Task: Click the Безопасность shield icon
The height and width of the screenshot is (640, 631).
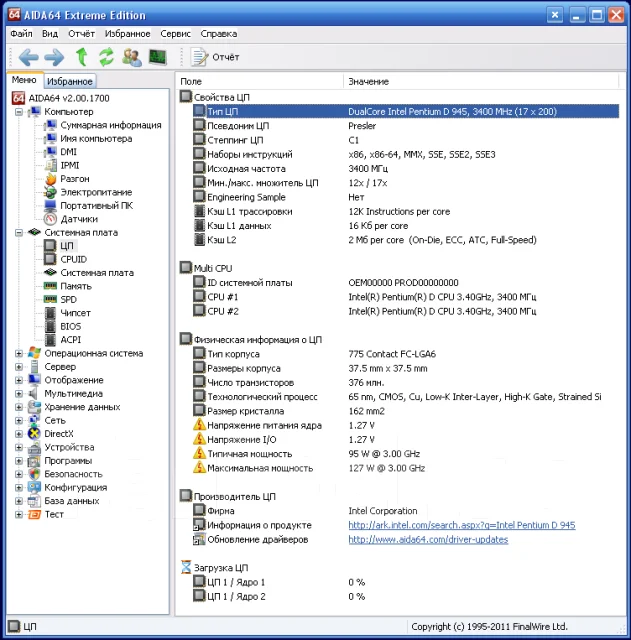Action: click(34, 474)
